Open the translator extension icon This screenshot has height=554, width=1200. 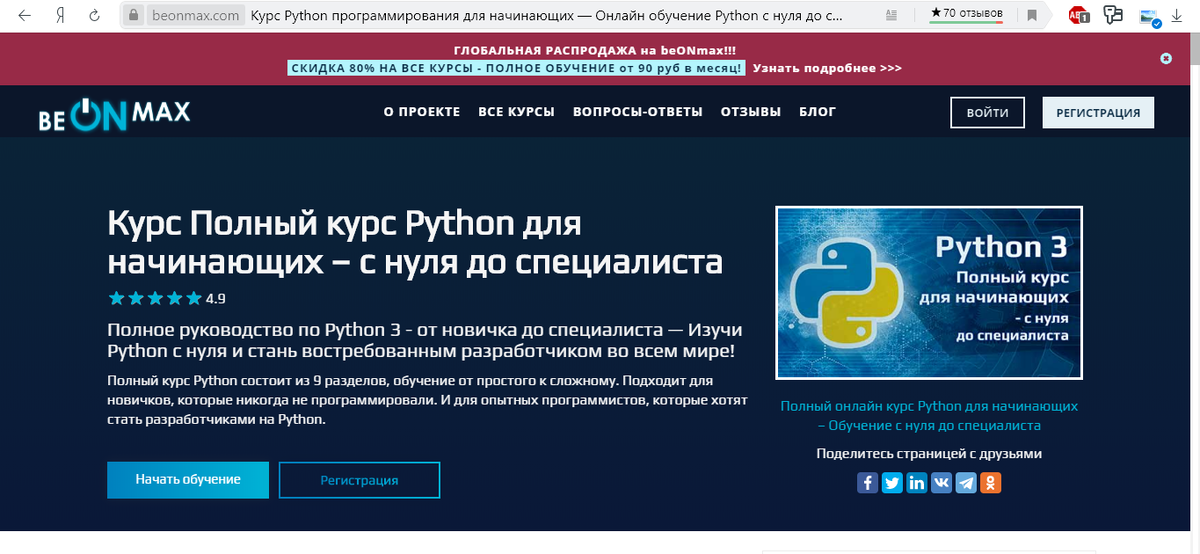click(1113, 16)
